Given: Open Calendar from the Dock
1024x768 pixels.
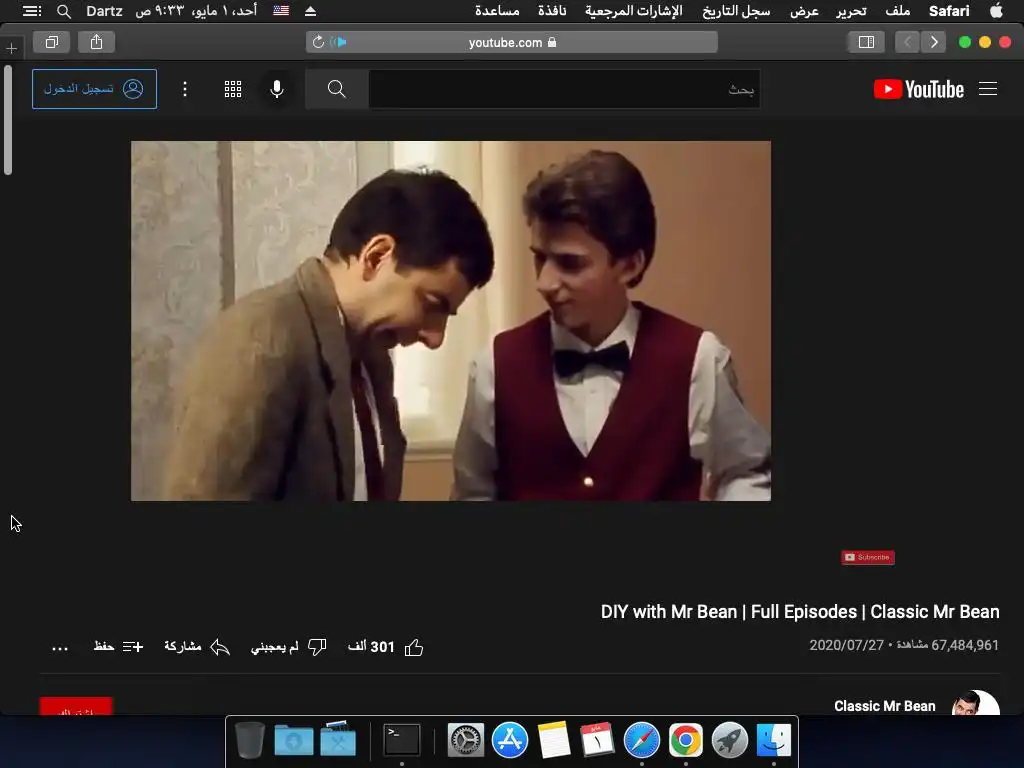Looking at the screenshot, I should point(598,740).
